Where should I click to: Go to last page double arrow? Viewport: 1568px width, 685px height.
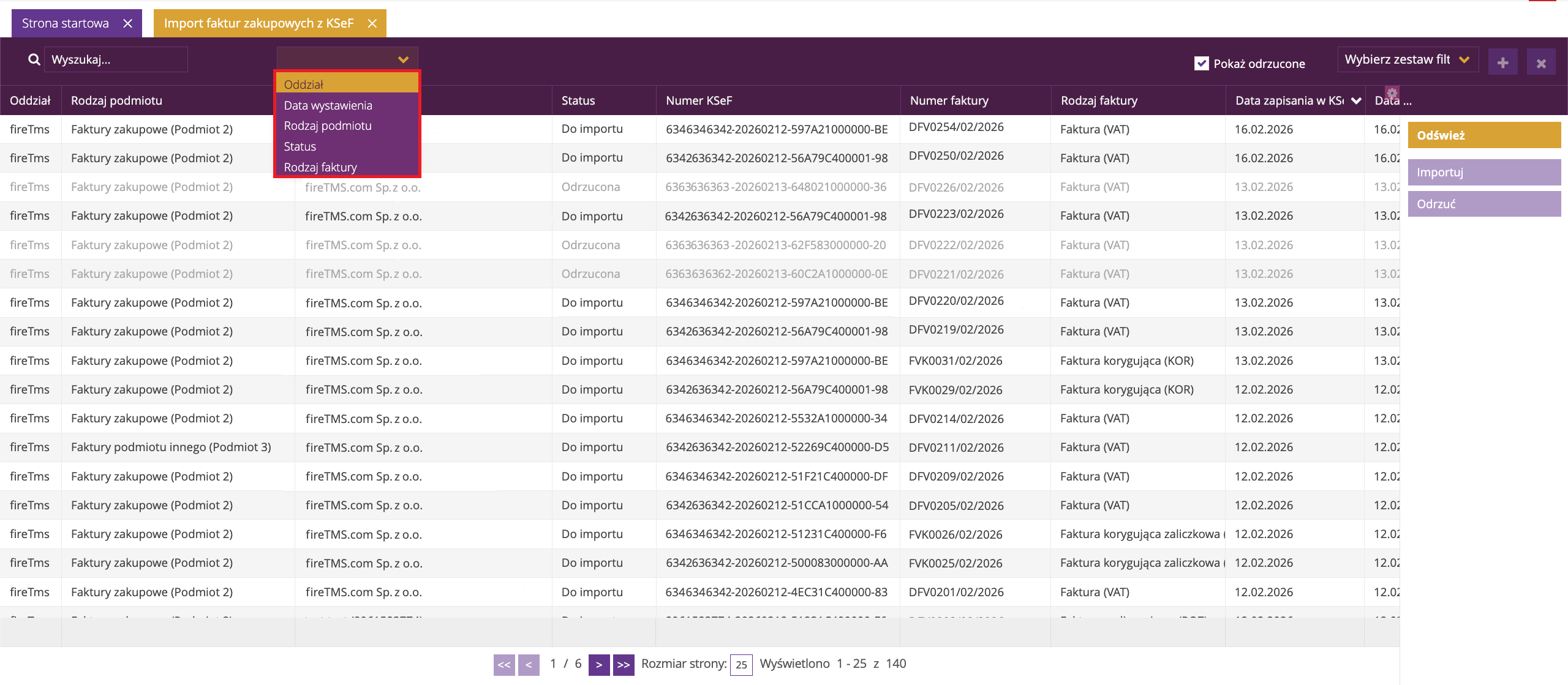point(623,665)
